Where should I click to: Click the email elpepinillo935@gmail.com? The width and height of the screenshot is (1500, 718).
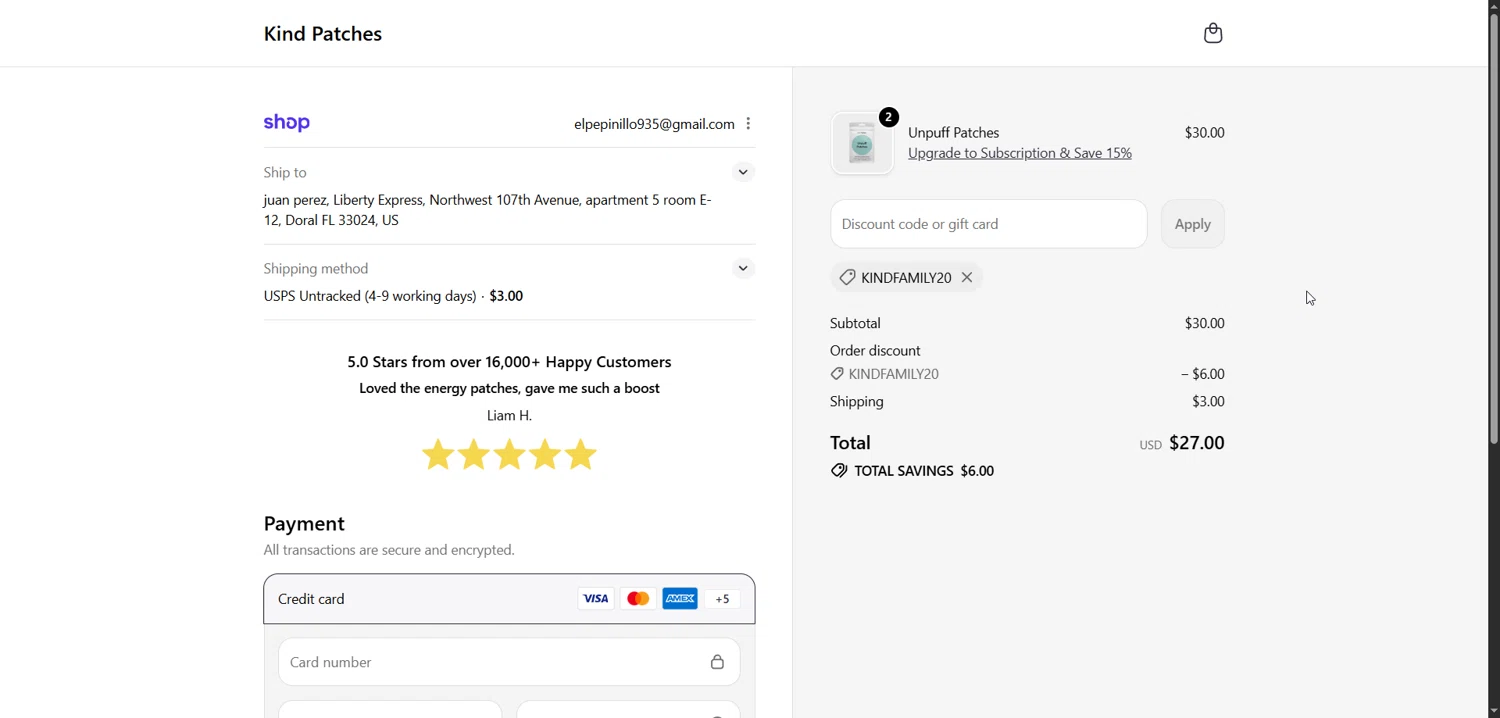654,124
